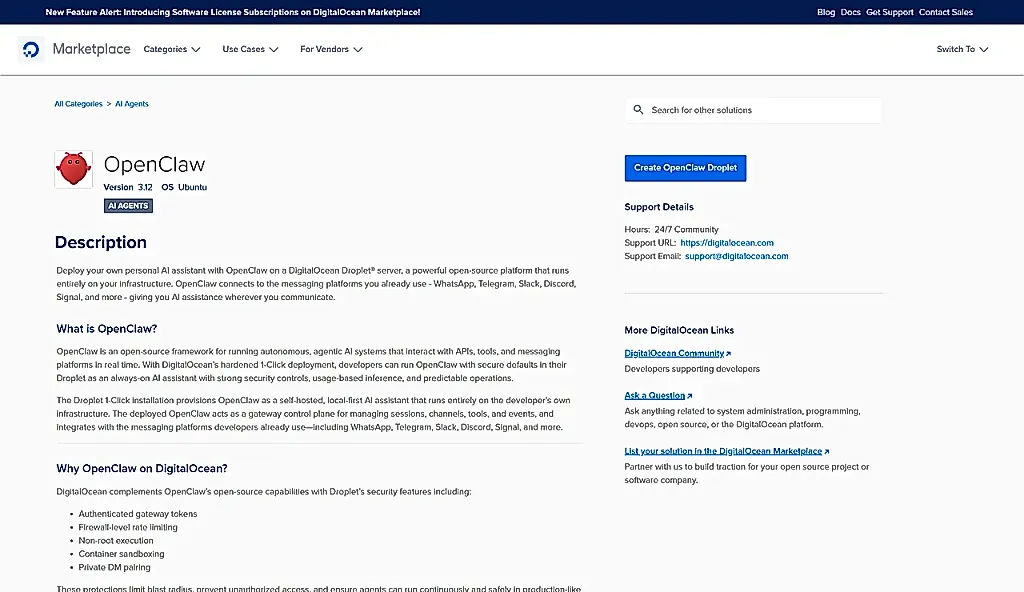Image resolution: width=1024 pixels, height=592 pixels.
Task: Open the https://digitalocean.com support URL
Action: (x=727, y=242)
